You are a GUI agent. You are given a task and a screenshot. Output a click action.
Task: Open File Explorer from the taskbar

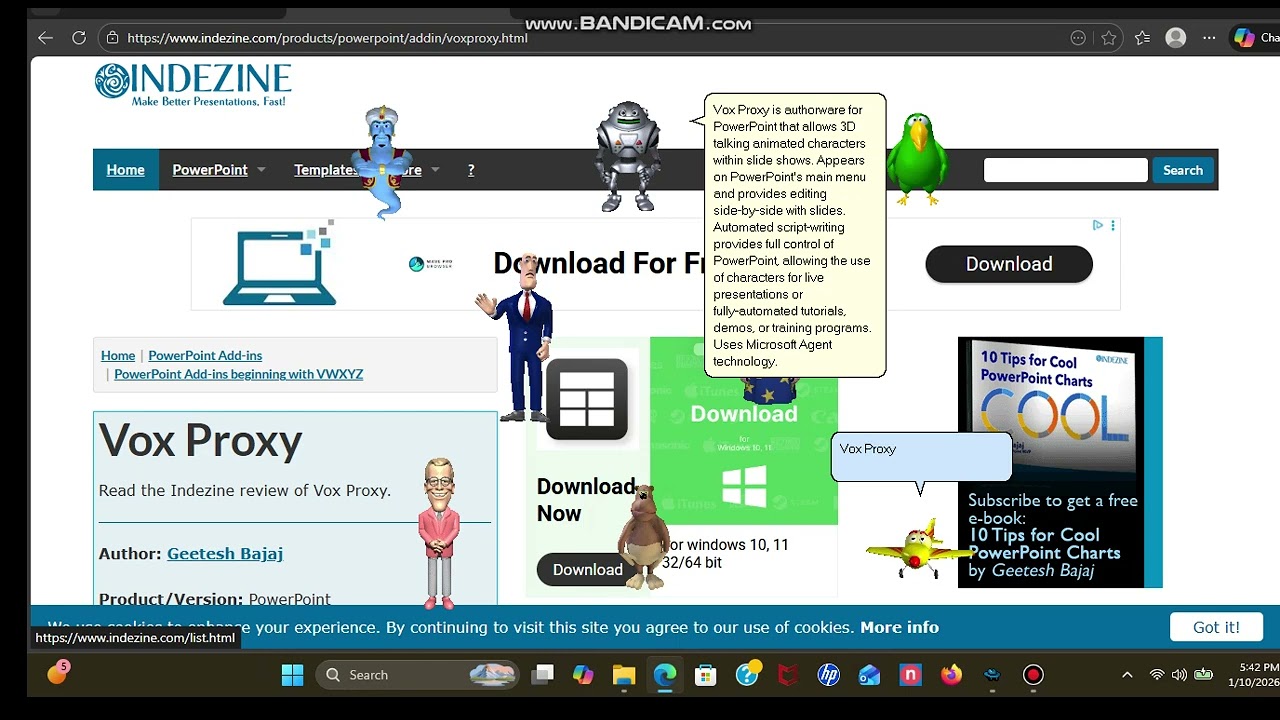[624, 675]
